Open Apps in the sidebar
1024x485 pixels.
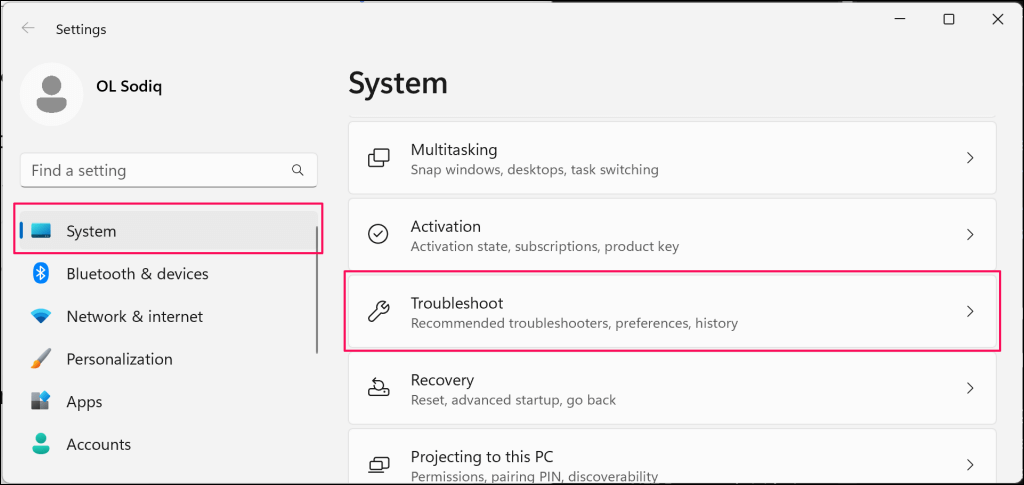(84, 402)
